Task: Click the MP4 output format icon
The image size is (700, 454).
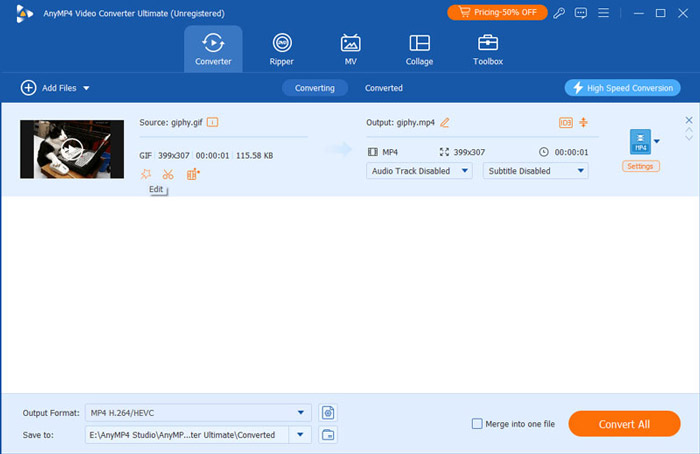Action: [640, 142]
